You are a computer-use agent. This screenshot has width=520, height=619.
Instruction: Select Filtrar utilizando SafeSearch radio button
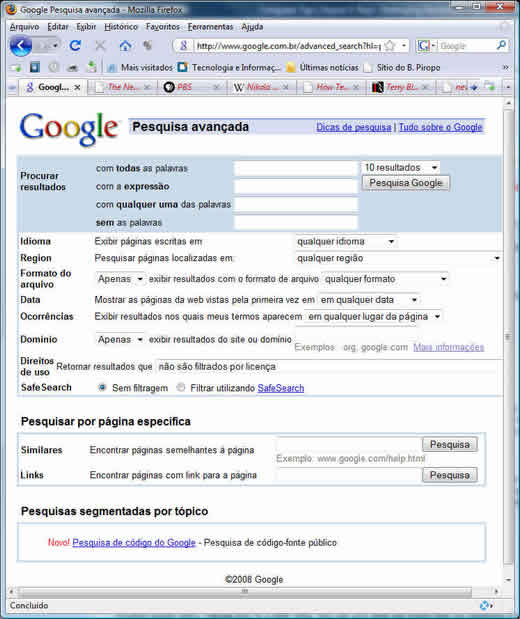point(180,387)
